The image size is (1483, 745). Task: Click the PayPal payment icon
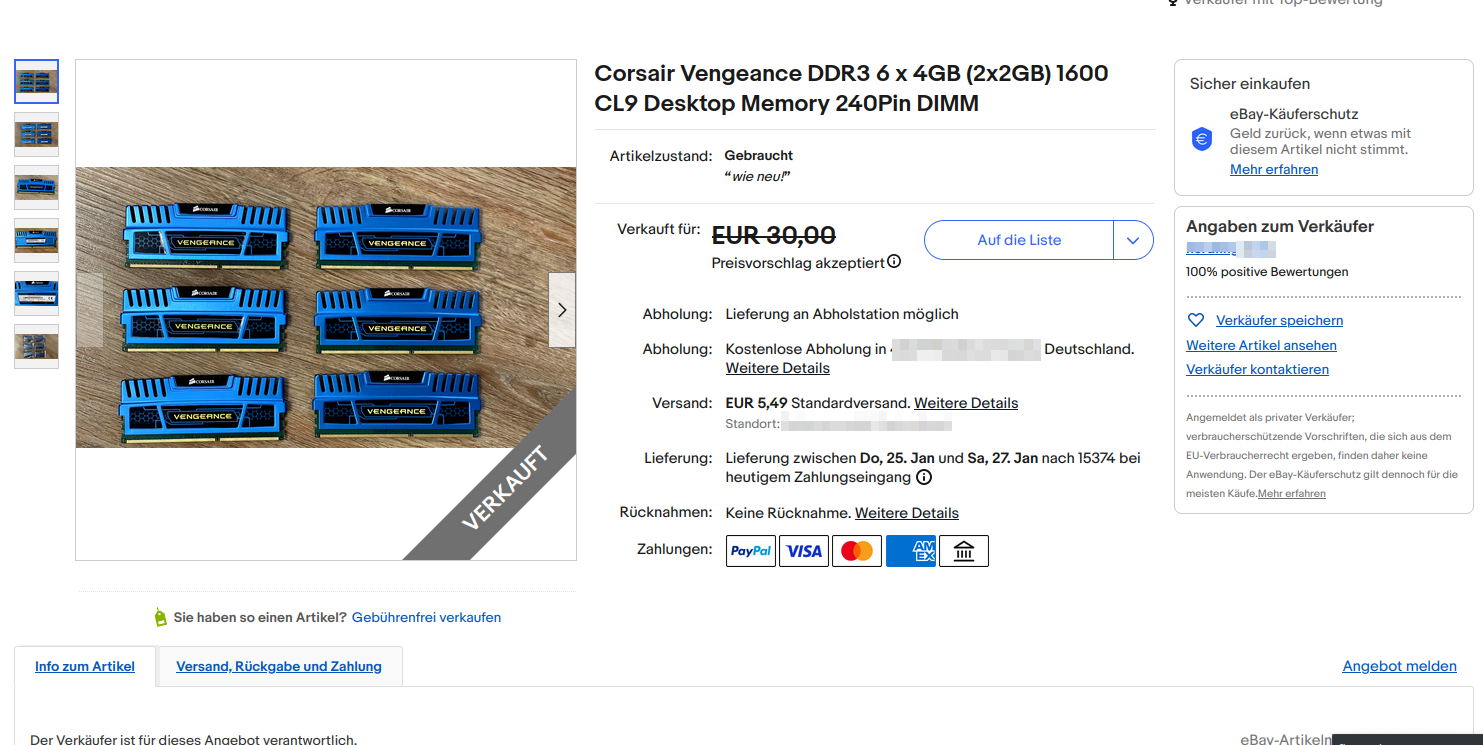tap(751, 551)
